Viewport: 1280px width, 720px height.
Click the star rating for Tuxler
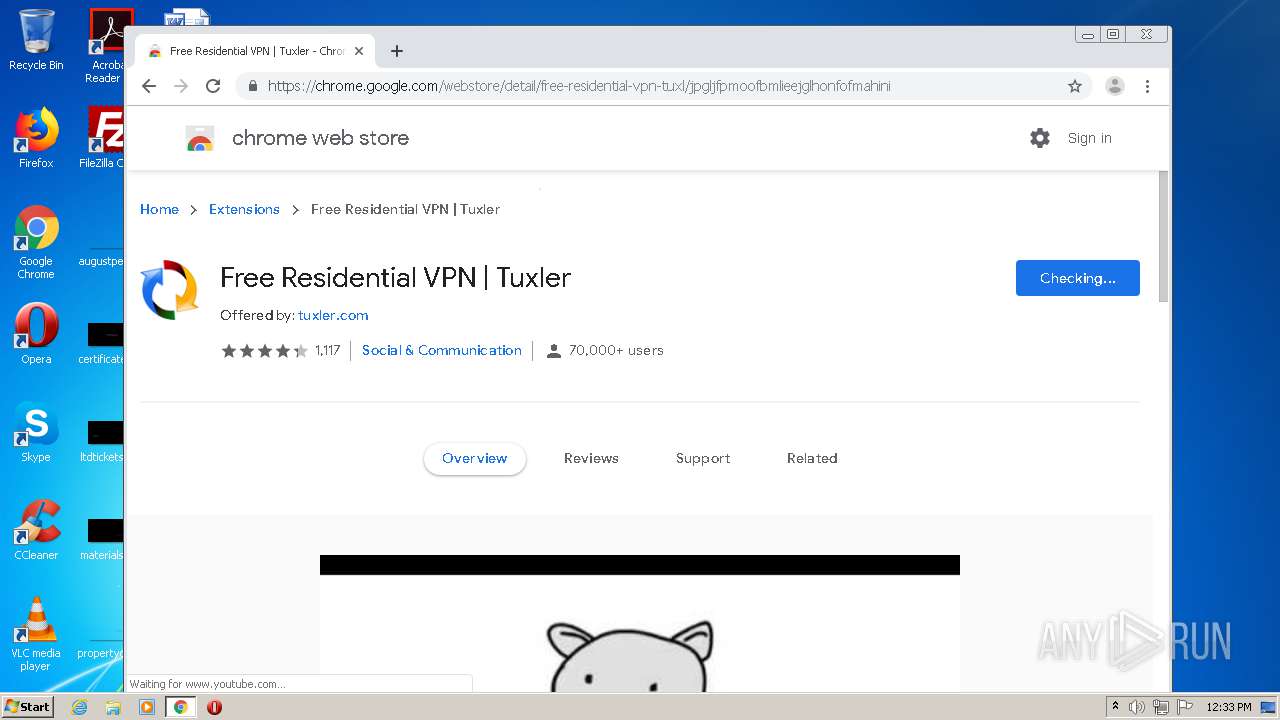264,350
